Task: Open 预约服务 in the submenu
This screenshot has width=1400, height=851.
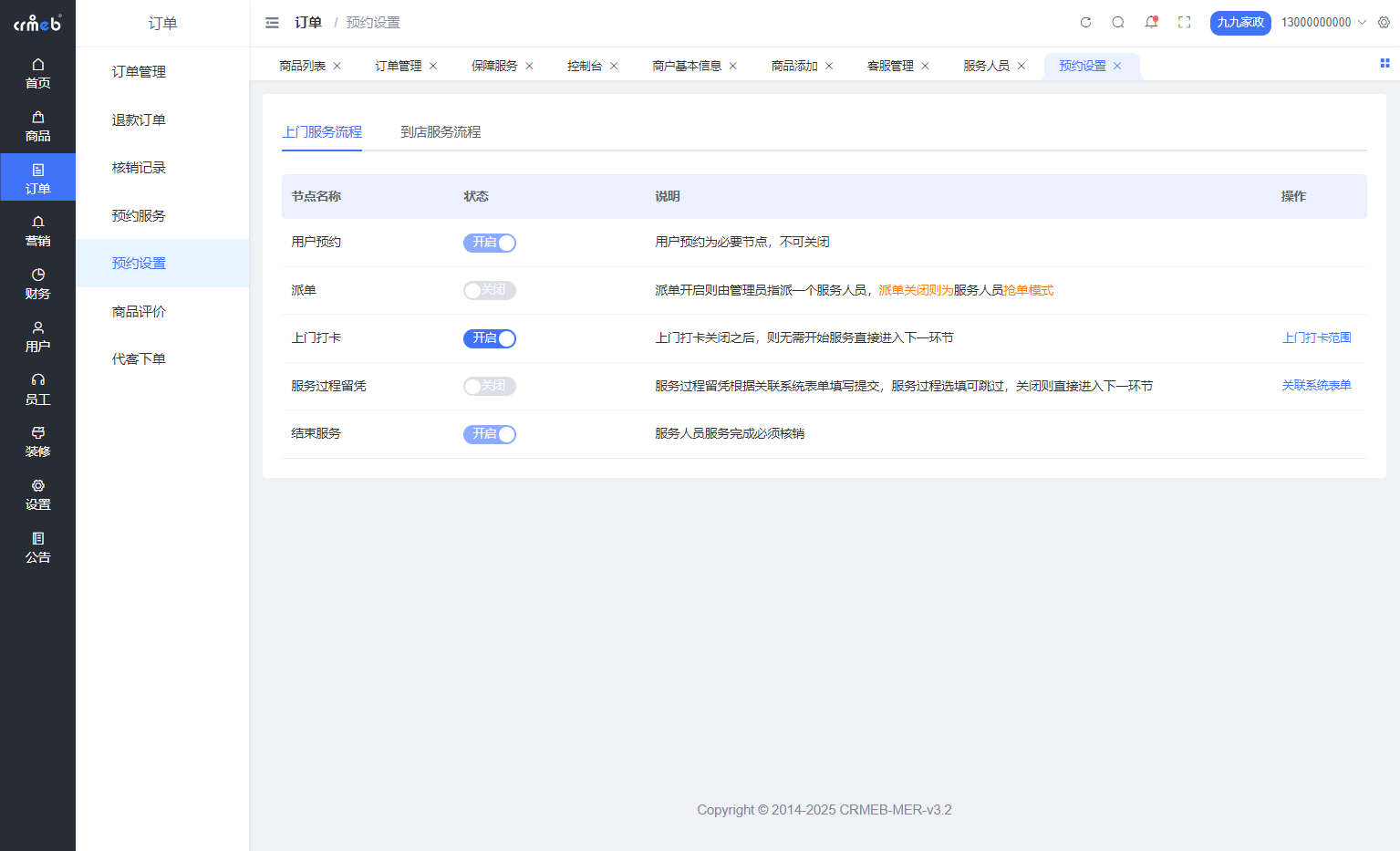Action: (162, 215)
